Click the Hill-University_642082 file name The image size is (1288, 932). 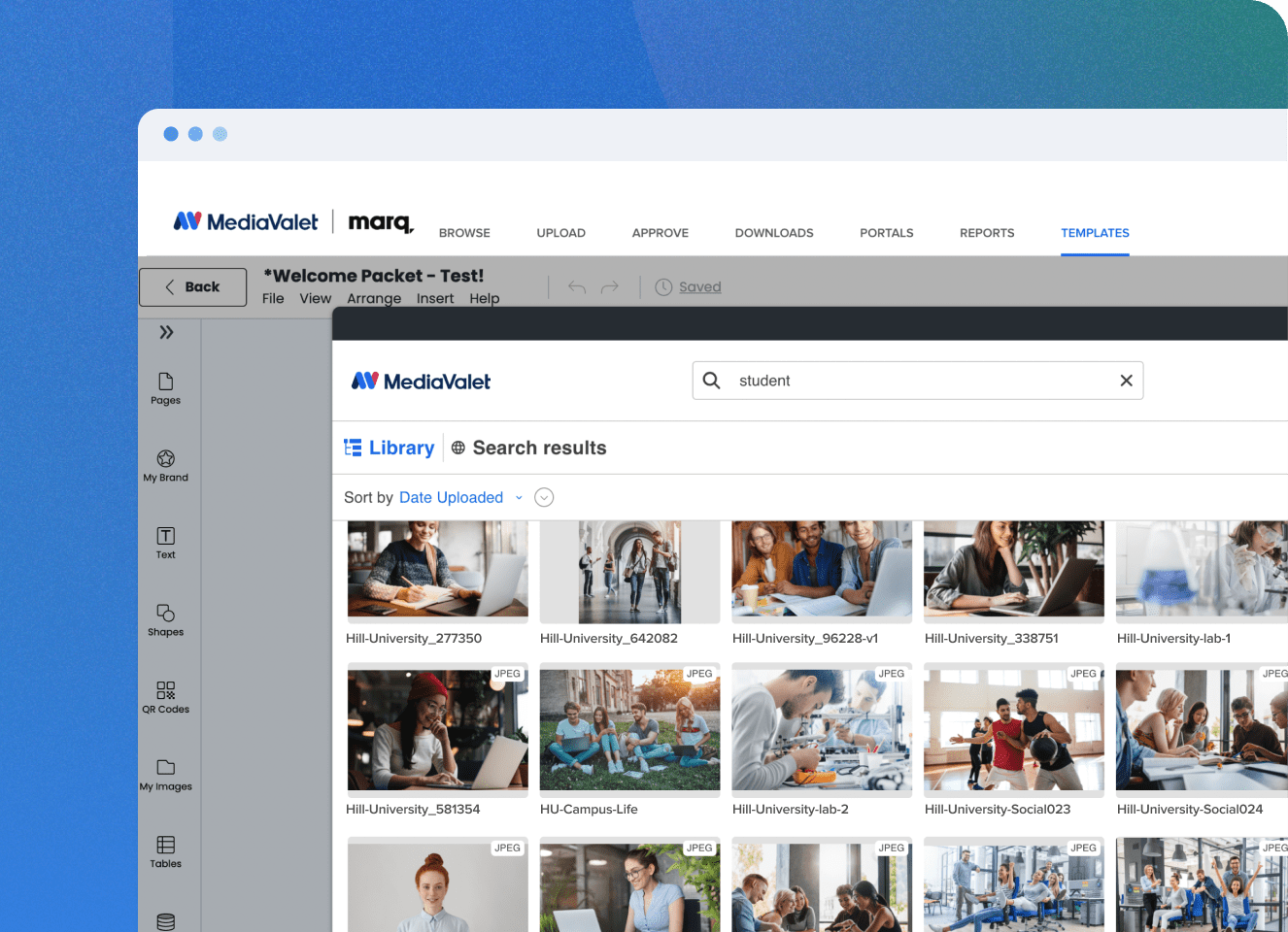pyautogui.click(x=609, y=639)
